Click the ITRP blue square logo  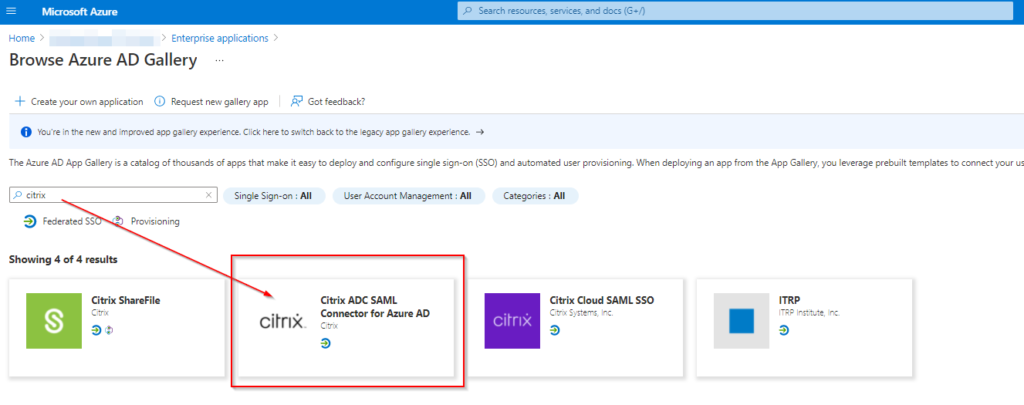coord(741,321)
